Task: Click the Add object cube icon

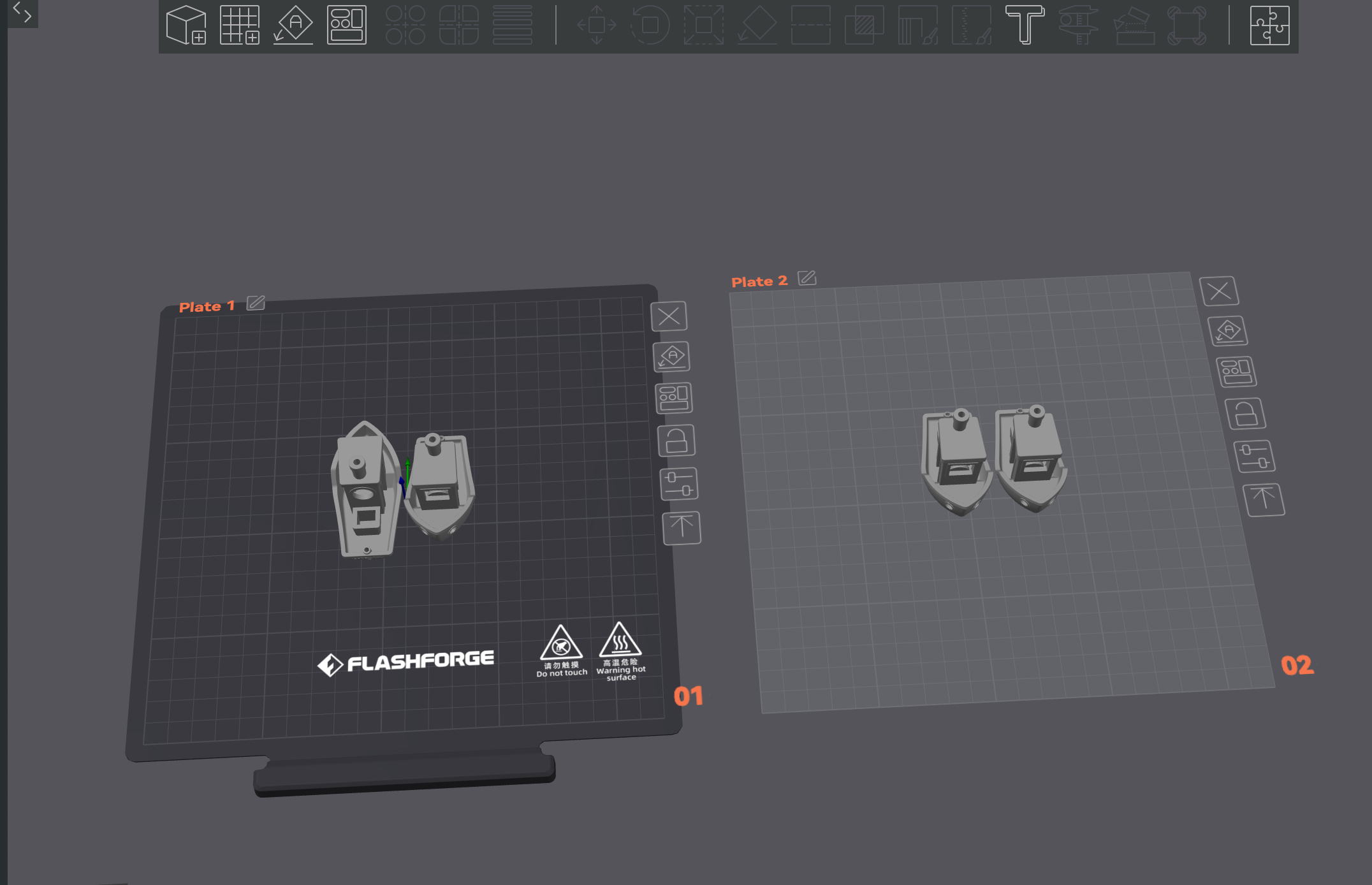Action: point(186,26)
